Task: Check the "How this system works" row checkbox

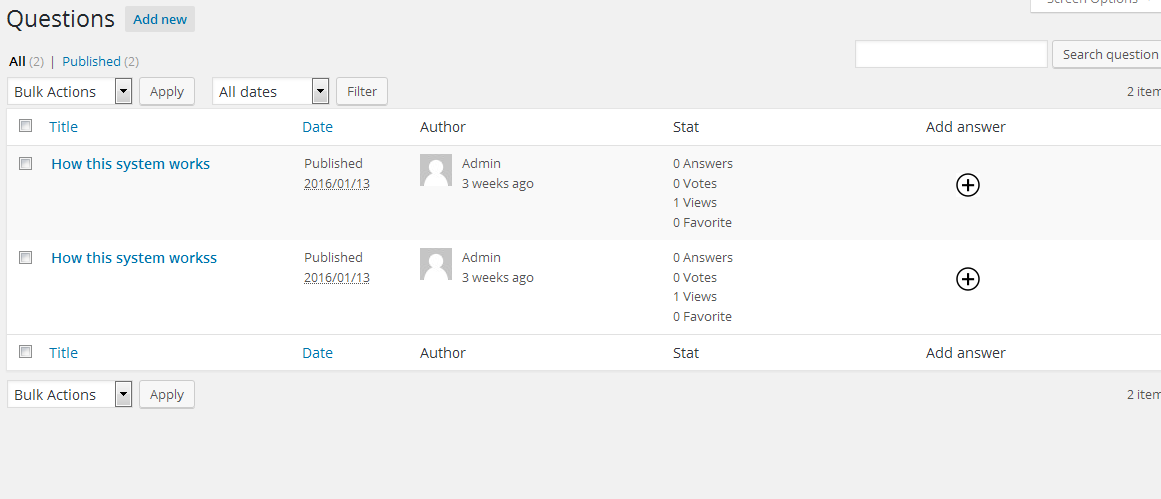Action: point(26,163)
